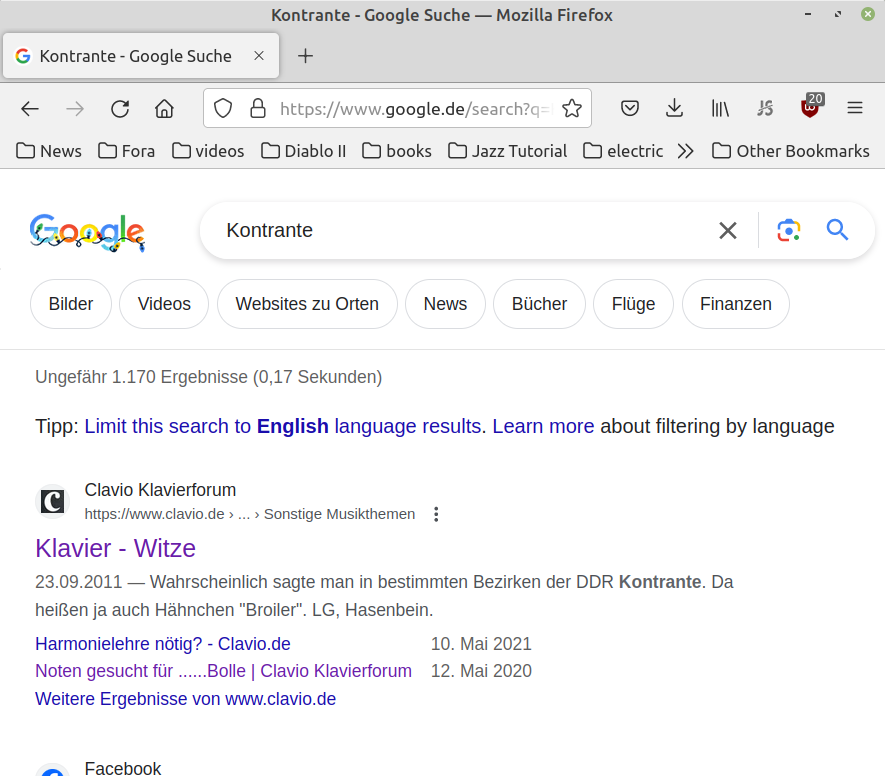Show more bookmarks toolbar items chevron
Screen dimensions: 885x776
[x=685, y=151]
